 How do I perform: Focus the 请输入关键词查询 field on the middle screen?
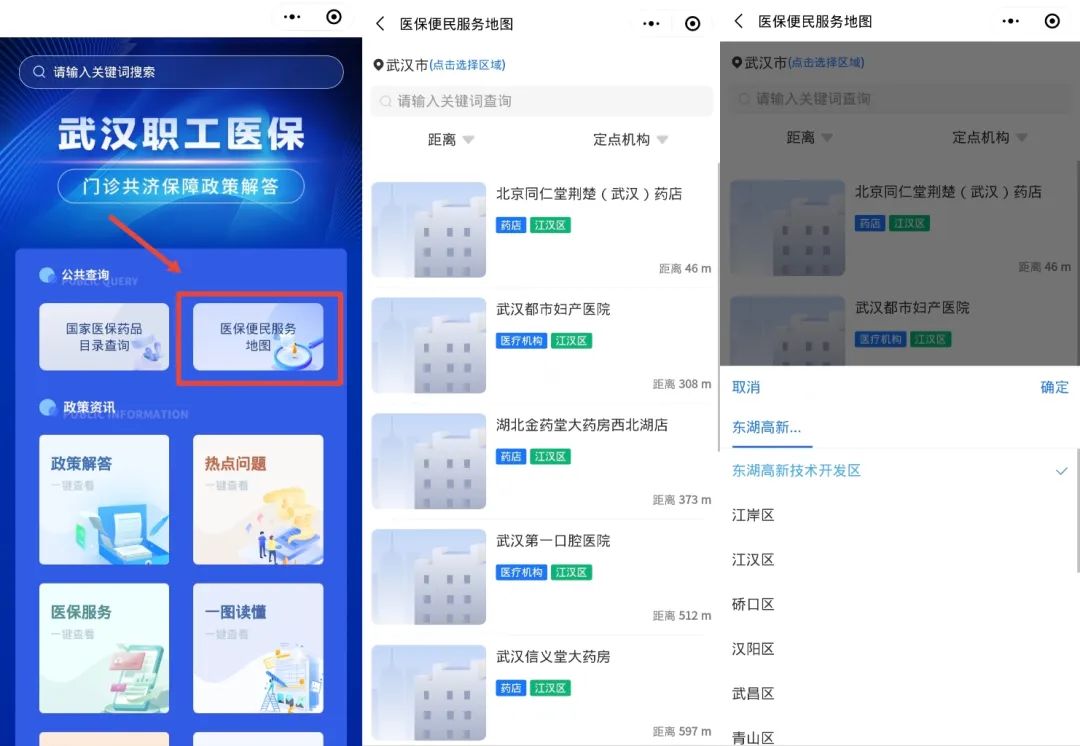[541, 101]
